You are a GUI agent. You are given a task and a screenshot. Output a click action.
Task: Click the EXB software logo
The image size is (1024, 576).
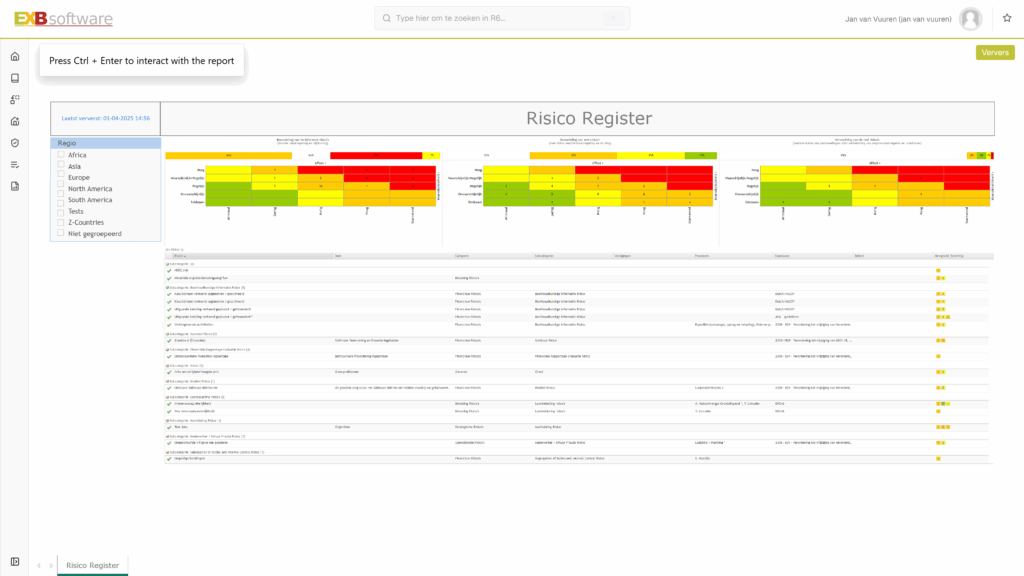pyautogui.click(x=63, y=19)
